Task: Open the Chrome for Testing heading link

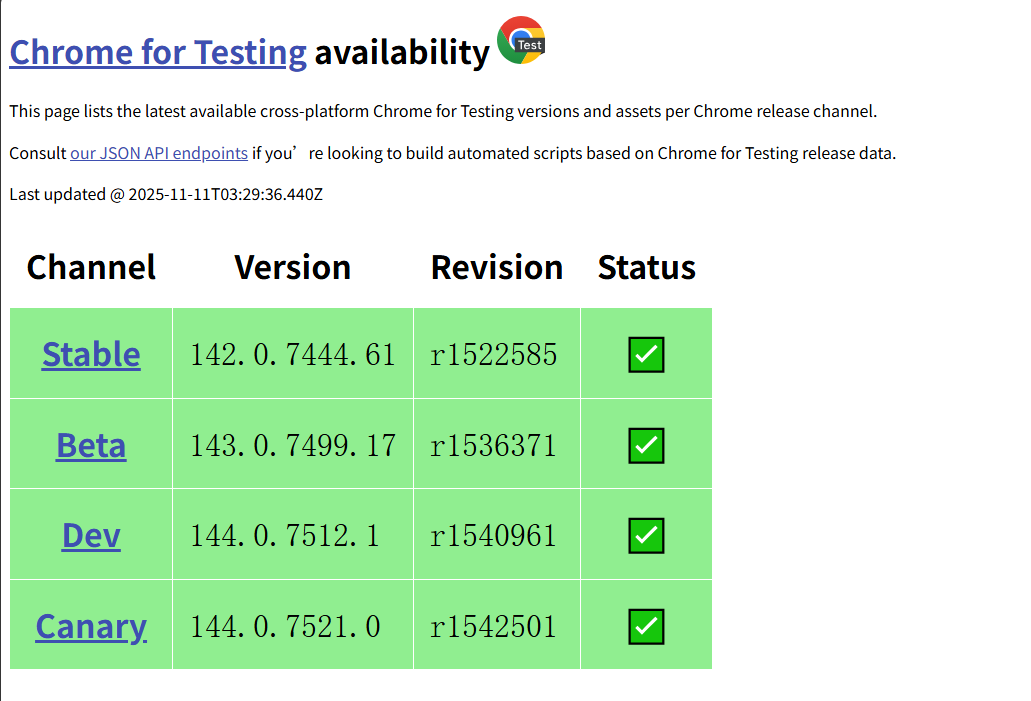Action: tap(158, 51)
